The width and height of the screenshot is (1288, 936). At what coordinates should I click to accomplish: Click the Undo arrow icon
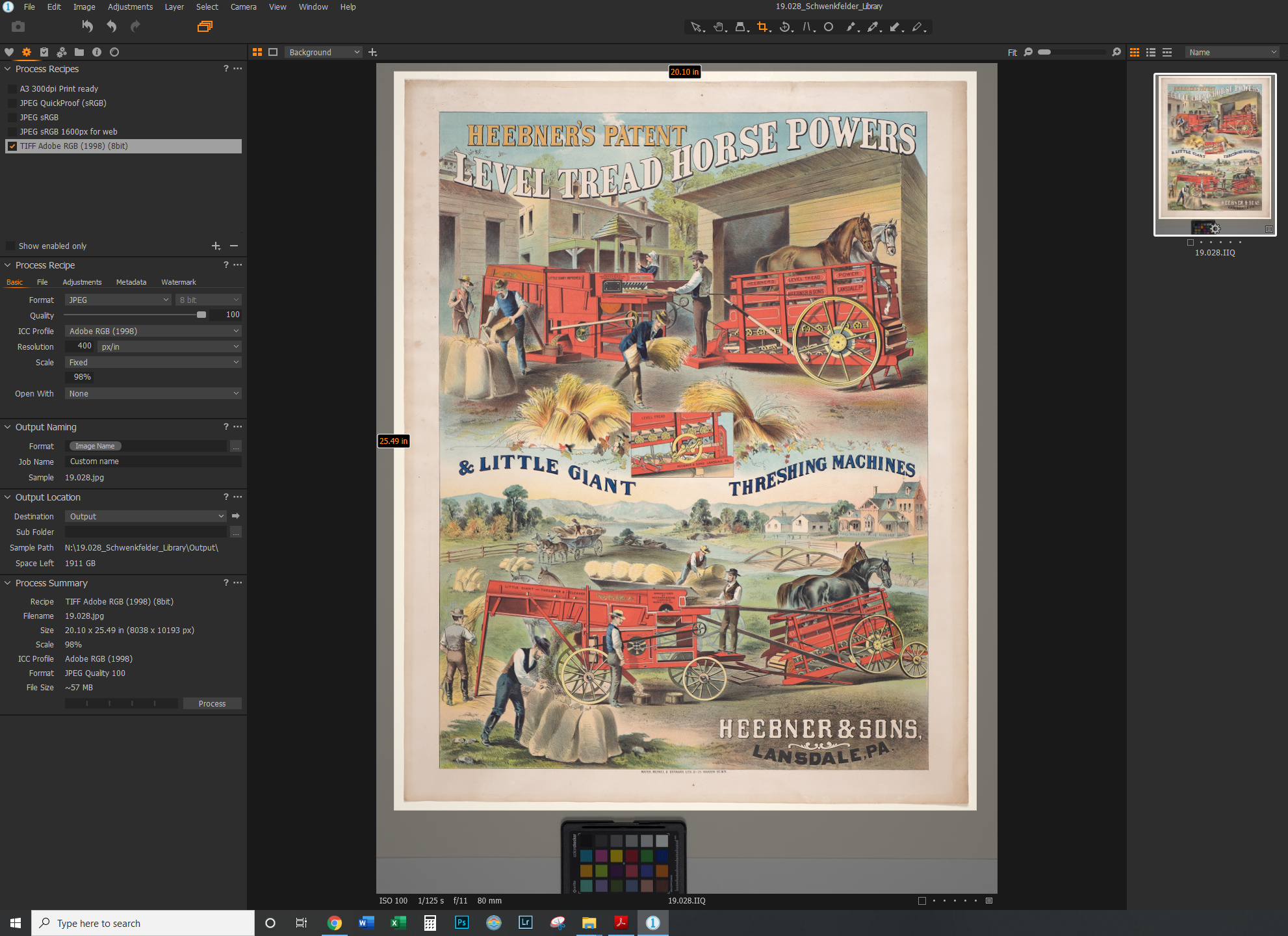pos(112,27)
